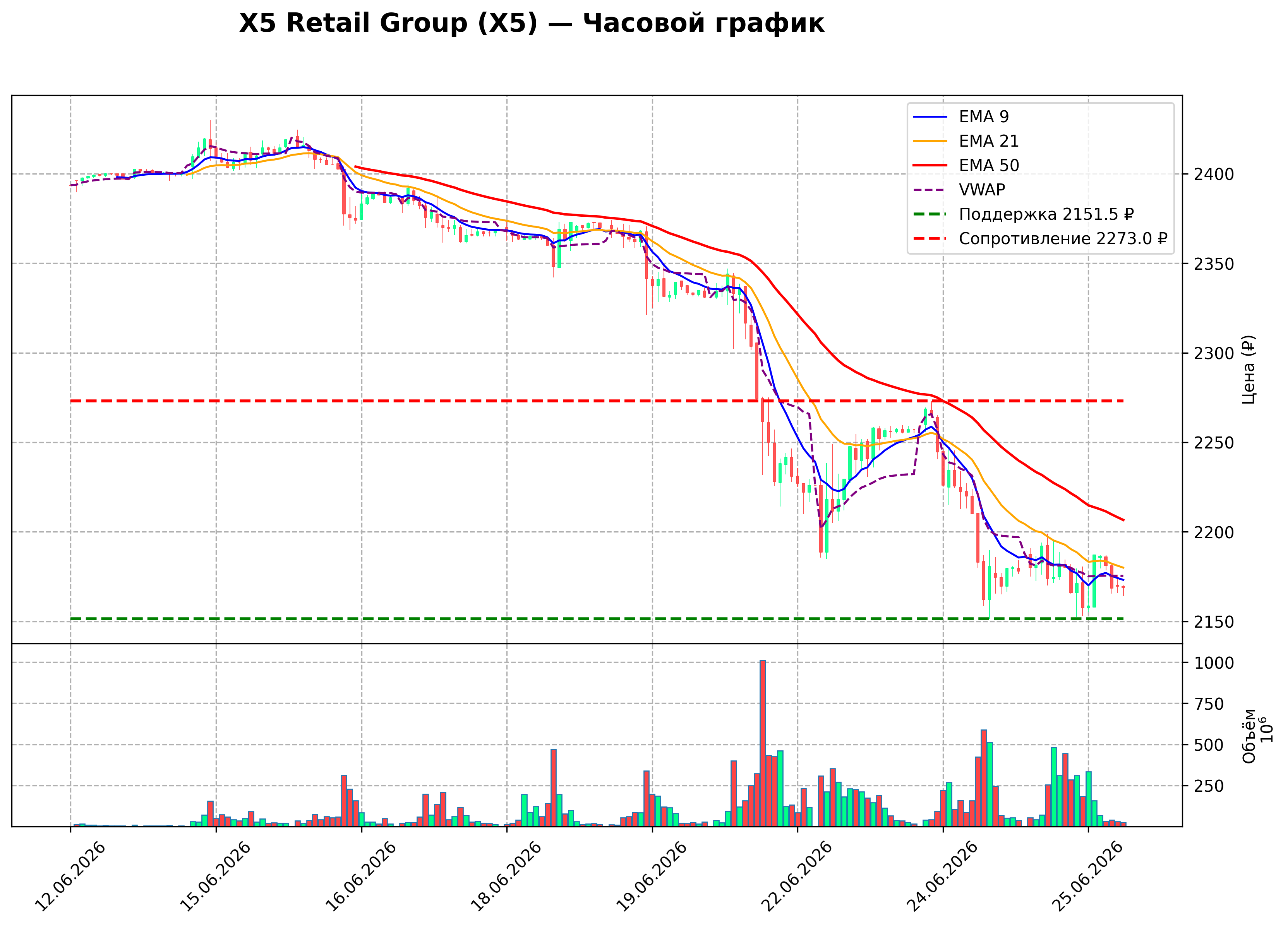The image size is (1288, 926).
Task: Click price axis label 2150
Action: pyautogui.click(x=1214, y=622)
